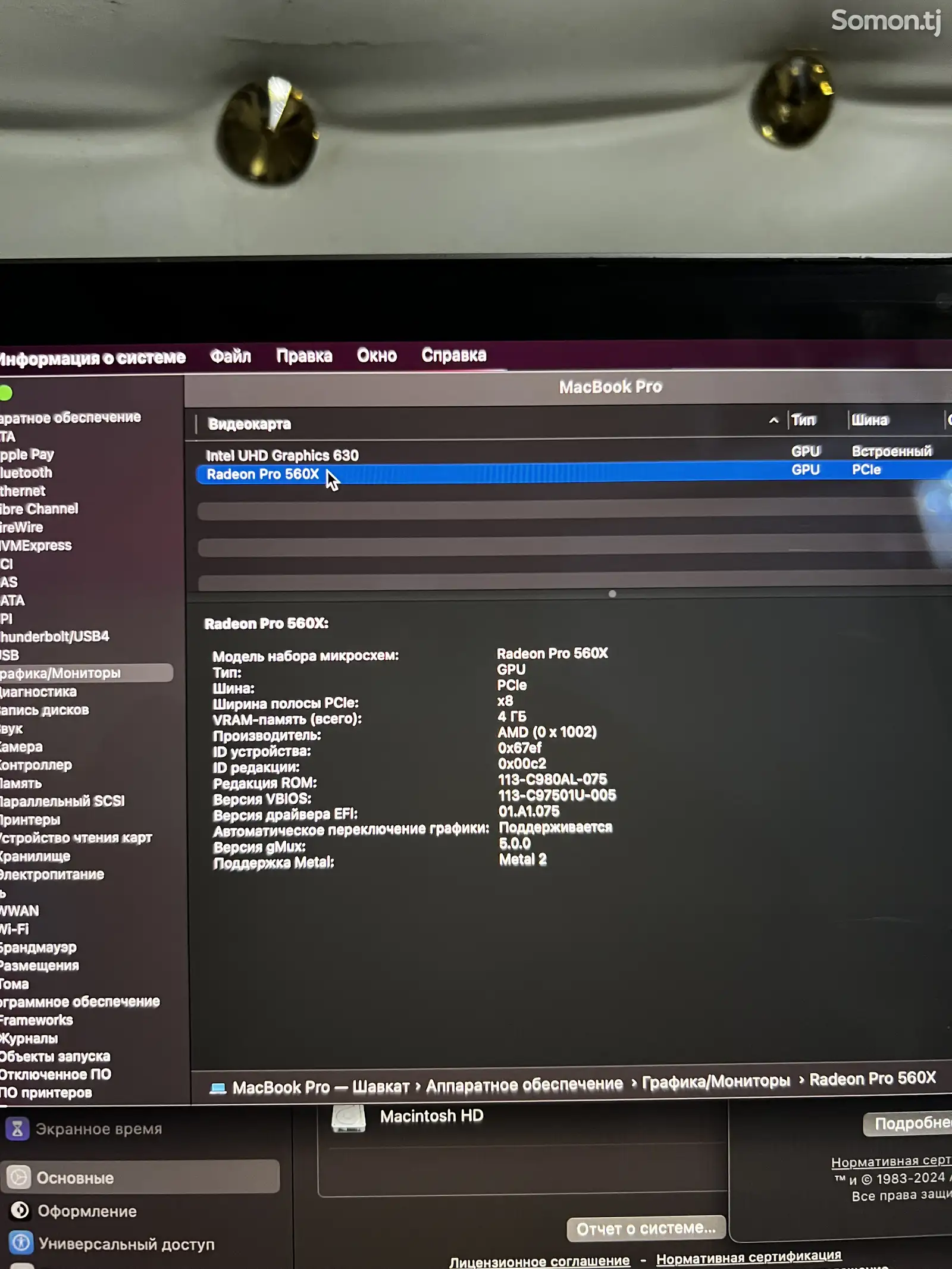The image size is (952, 1269).
Task: Click Аппаратное обеспечение in the path bar
Action: tap(524, 1085)
